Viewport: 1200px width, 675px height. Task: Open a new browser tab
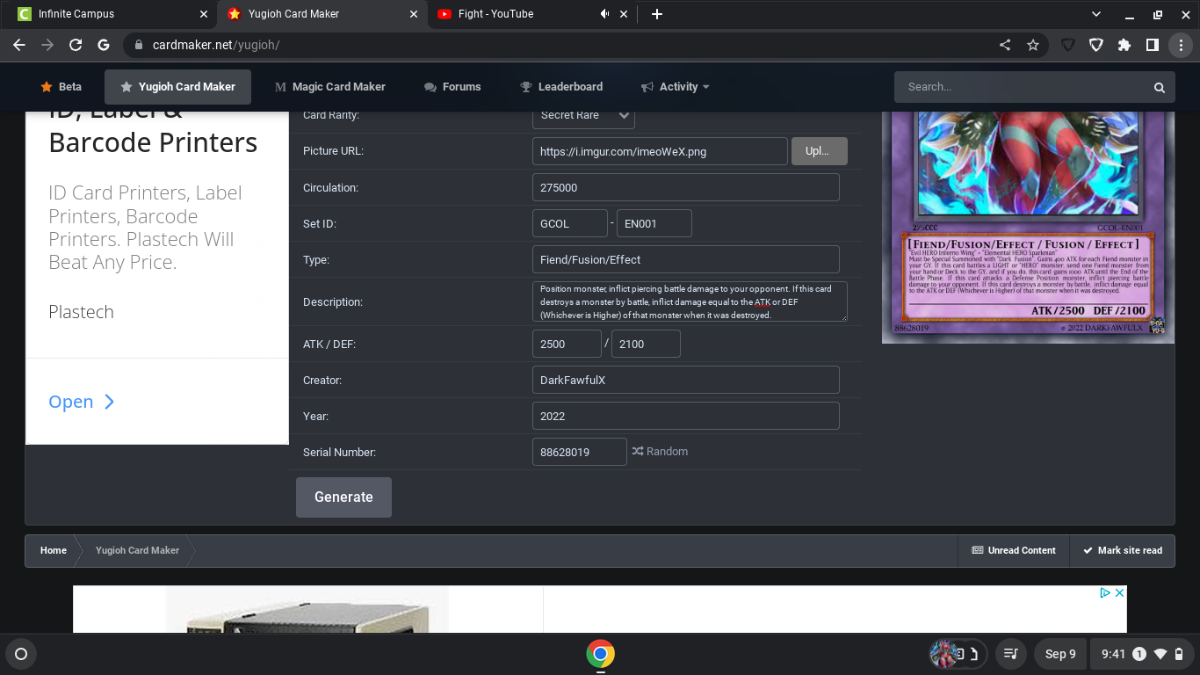[x=657, y=14]
